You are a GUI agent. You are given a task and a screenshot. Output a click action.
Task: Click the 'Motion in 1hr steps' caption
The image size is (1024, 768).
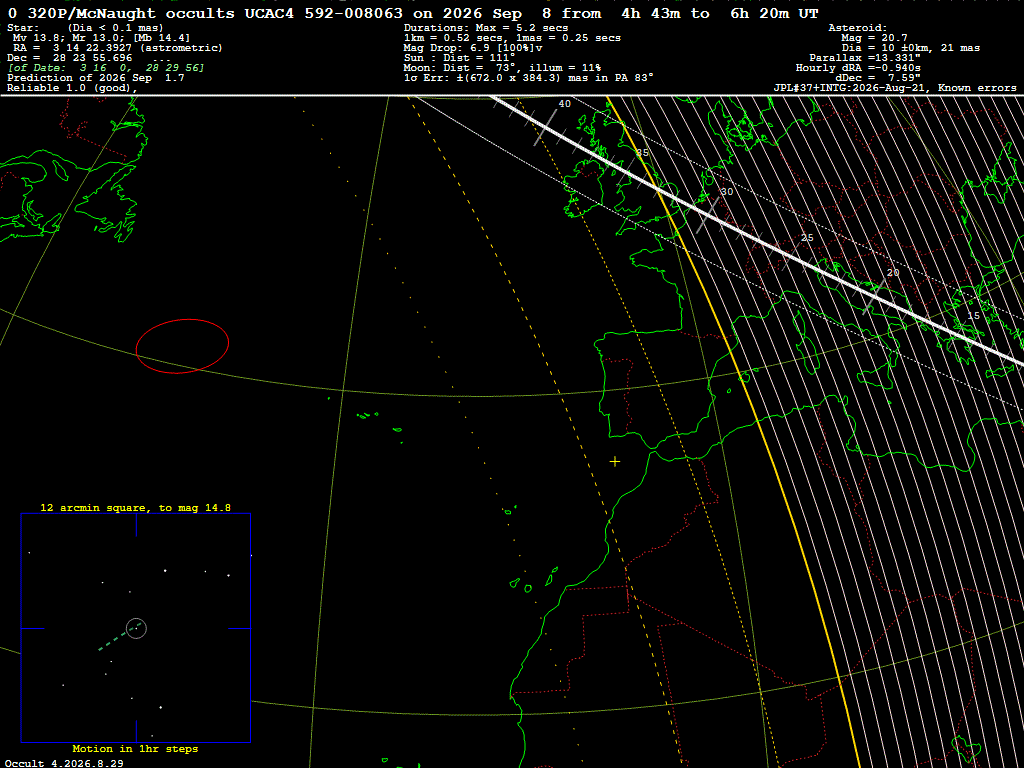tap(135, 749)
